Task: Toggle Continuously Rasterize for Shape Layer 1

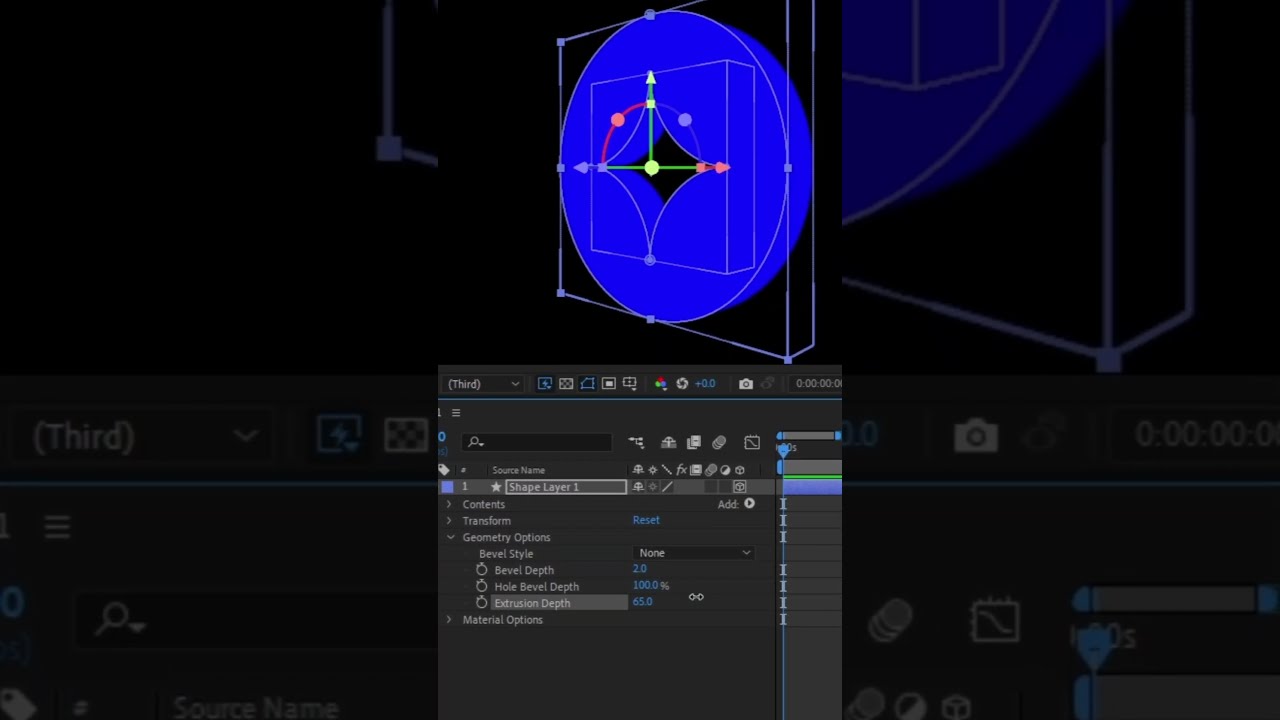Action: point(653,487)
